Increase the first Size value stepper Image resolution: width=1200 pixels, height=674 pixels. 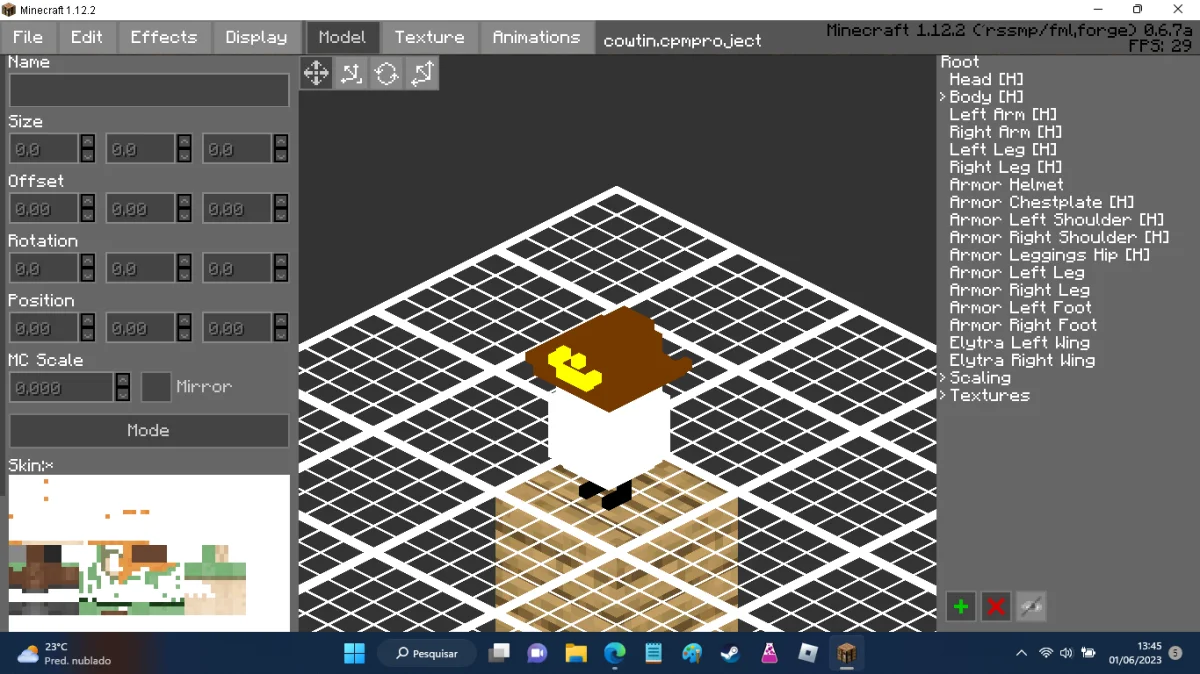(88, 142)
